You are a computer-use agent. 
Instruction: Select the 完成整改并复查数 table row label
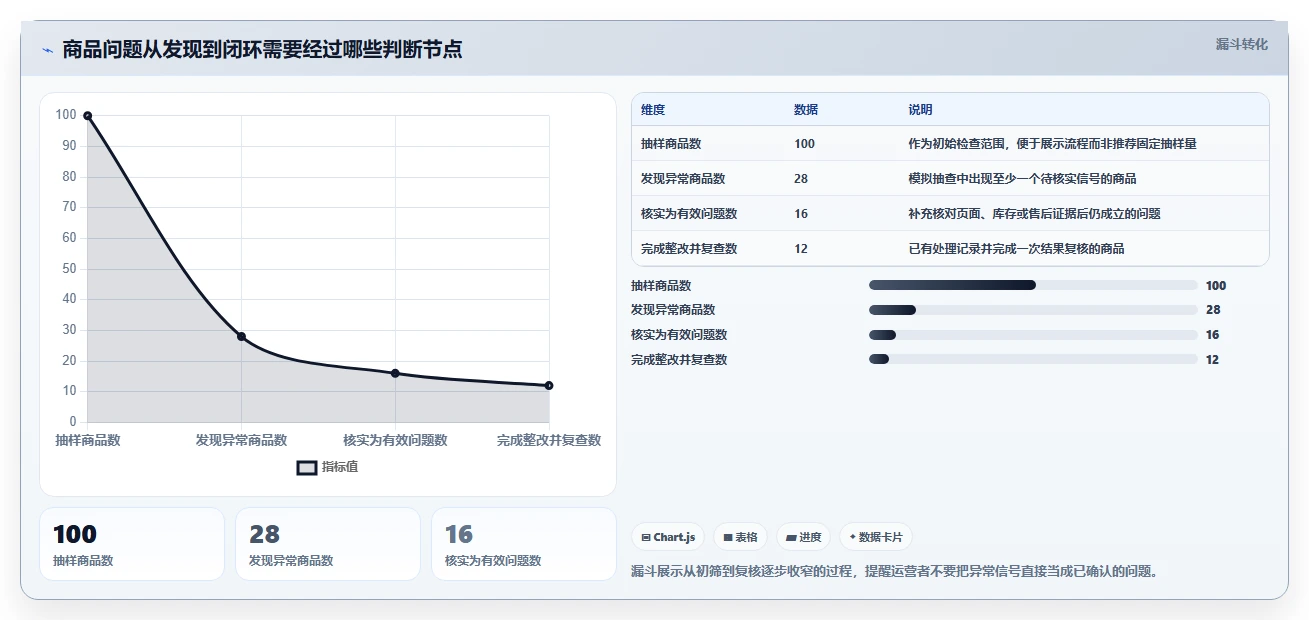tap(689, 249)
